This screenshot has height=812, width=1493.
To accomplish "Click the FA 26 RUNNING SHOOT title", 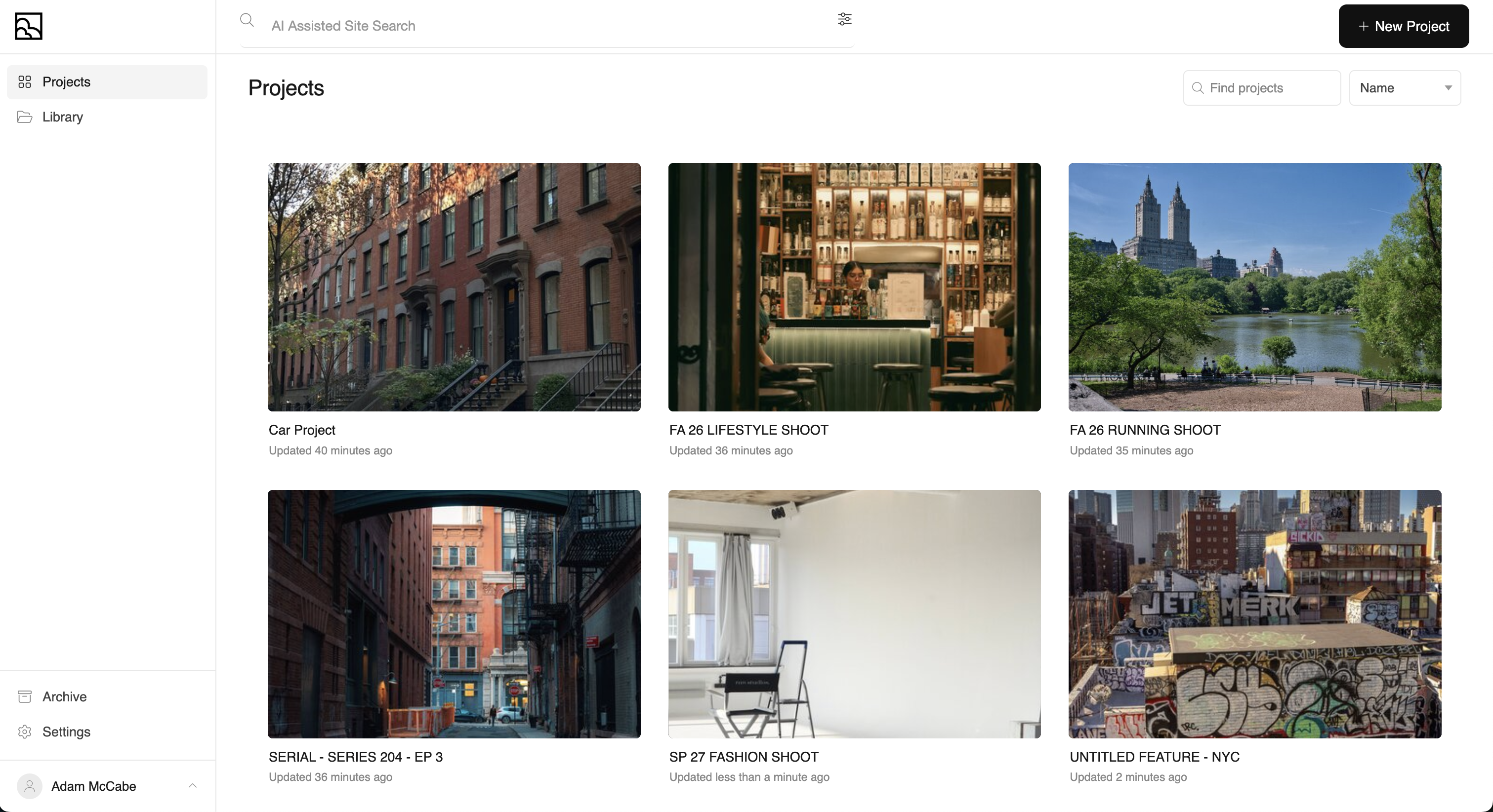I will point(1145,430).
